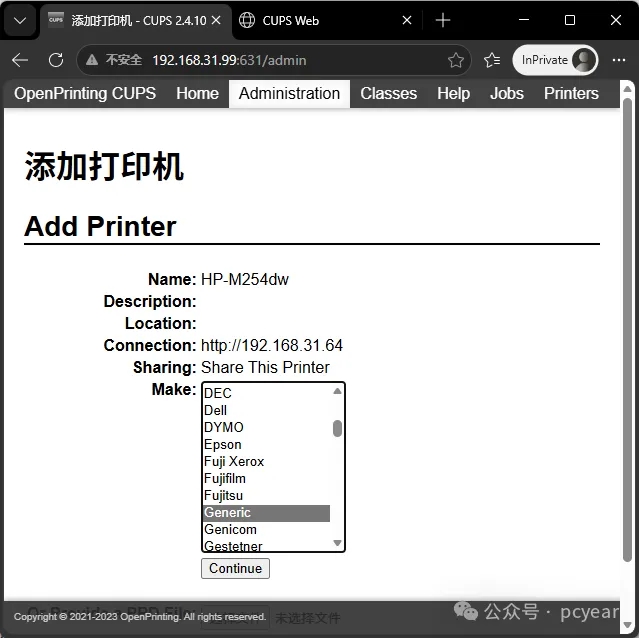The image size is (639, 638).
Task: Select Epson in Make list
Action: (267, 444)
